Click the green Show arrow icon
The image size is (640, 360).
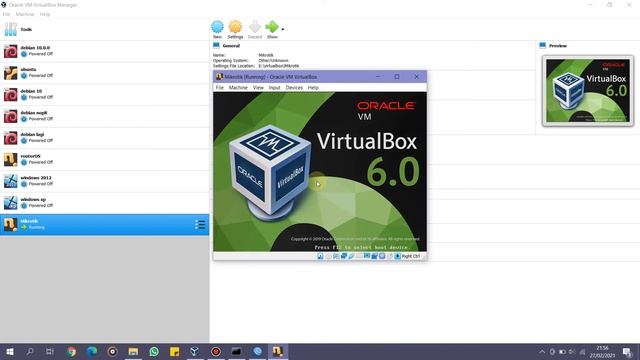pos(272,27)
